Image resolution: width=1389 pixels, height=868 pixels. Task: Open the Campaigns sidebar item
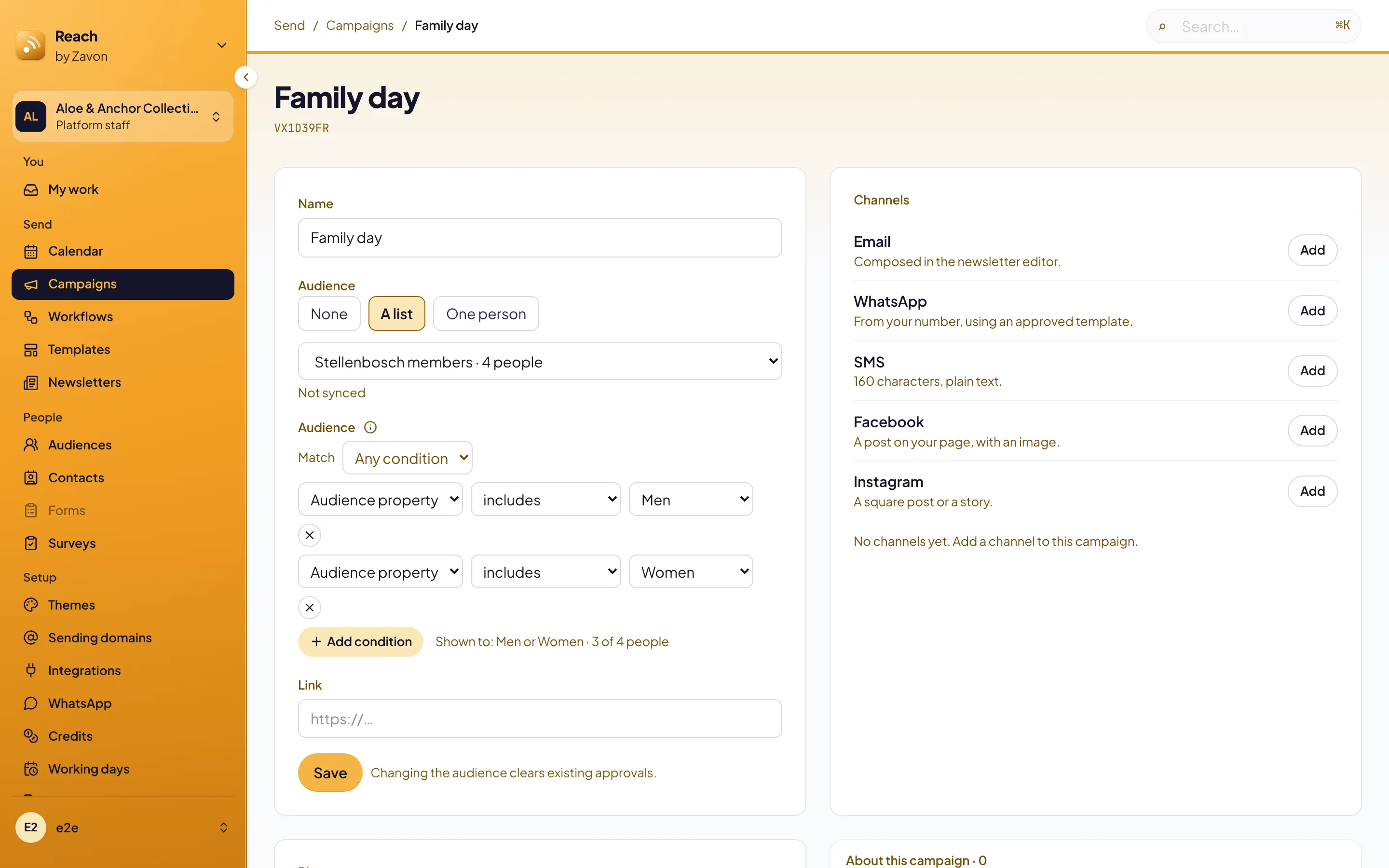coord(123,284)
